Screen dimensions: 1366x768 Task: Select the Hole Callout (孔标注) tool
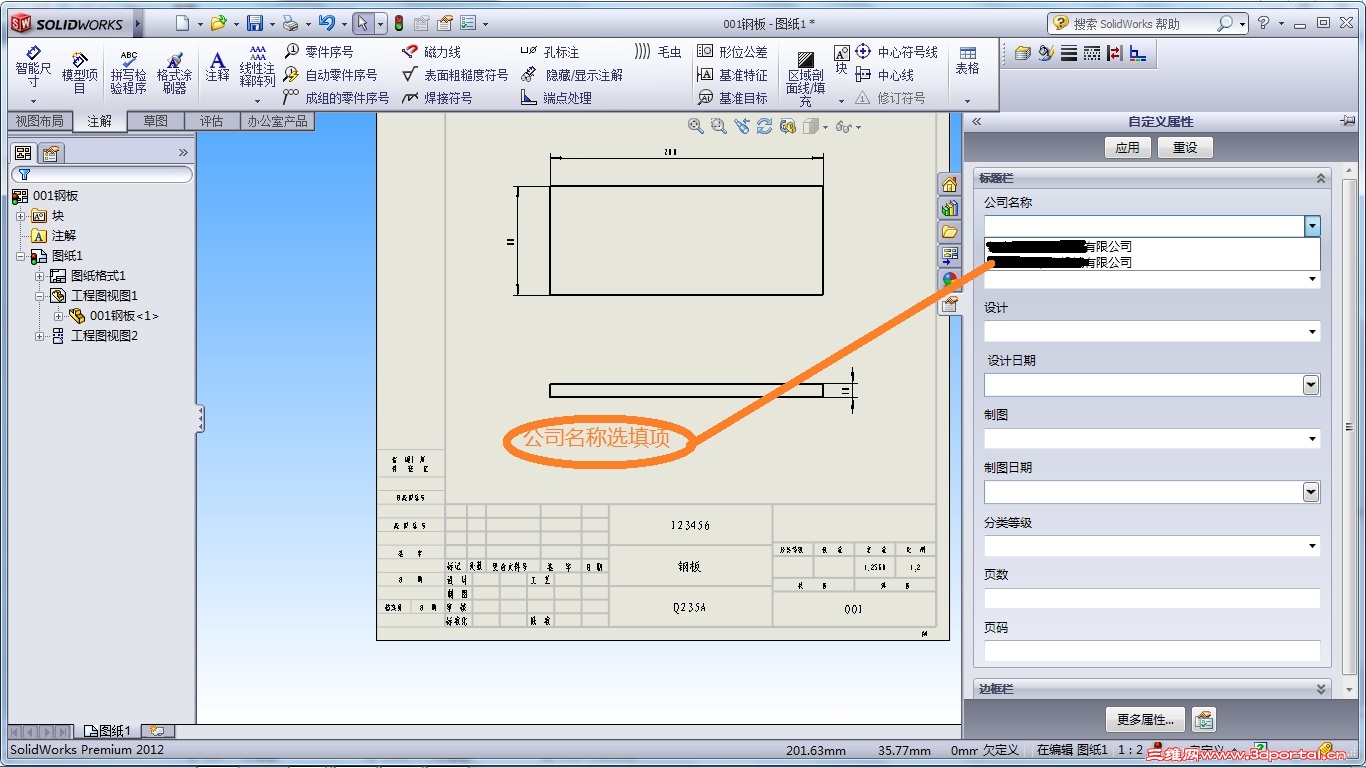(550, 52)
